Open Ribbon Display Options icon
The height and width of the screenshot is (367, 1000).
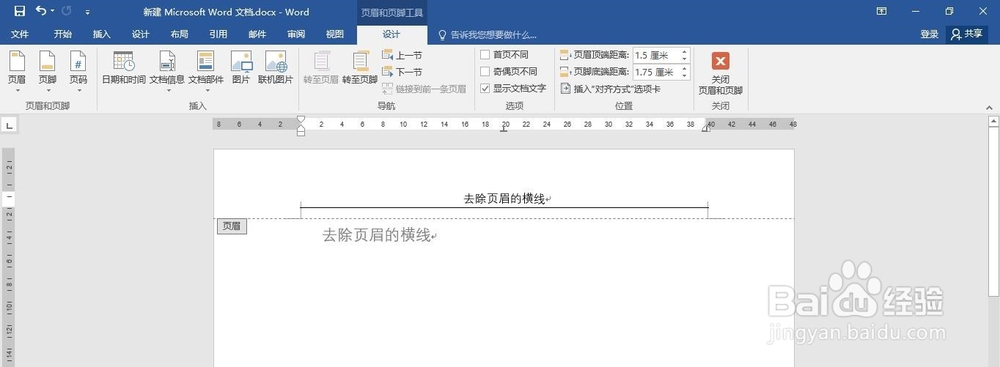(881, 11)
